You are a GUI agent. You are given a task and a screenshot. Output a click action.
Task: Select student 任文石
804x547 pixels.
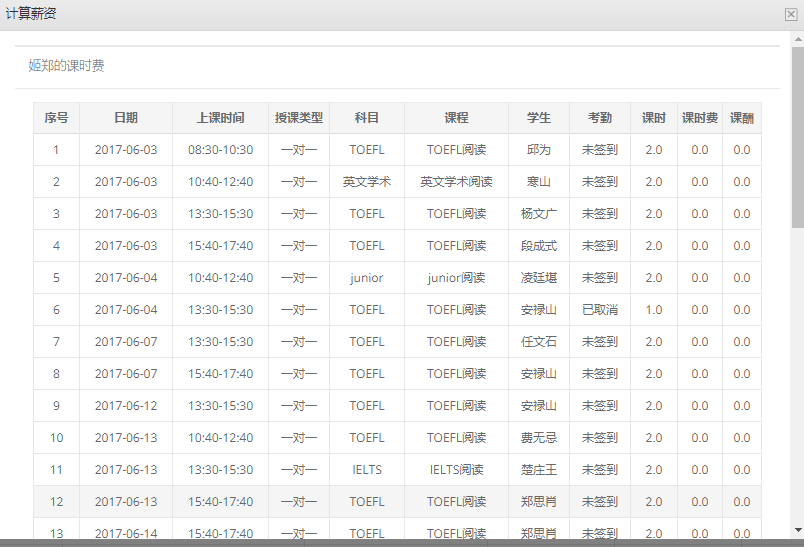point(539,341)
